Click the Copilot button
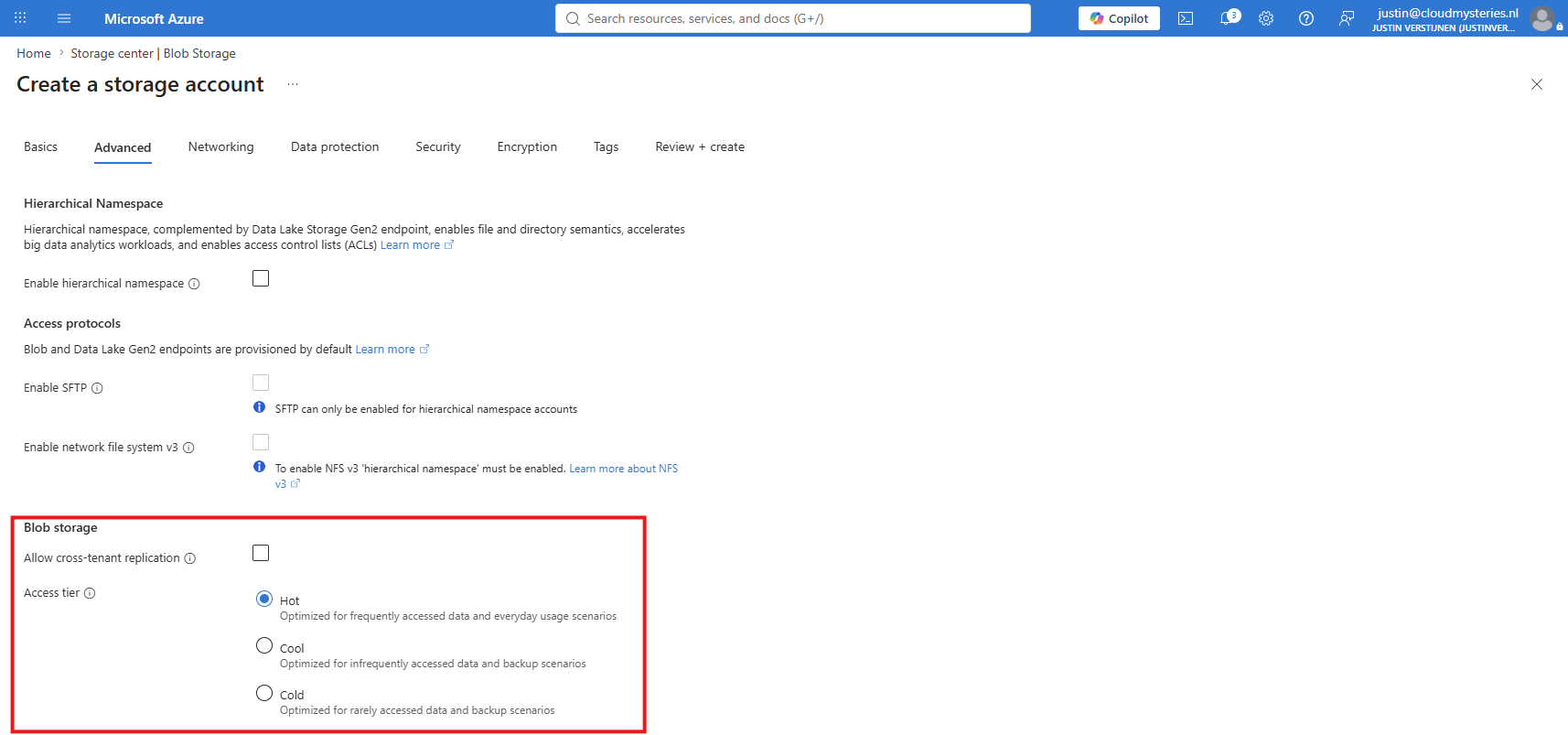1568x735 pixels. pos(1119,18)
